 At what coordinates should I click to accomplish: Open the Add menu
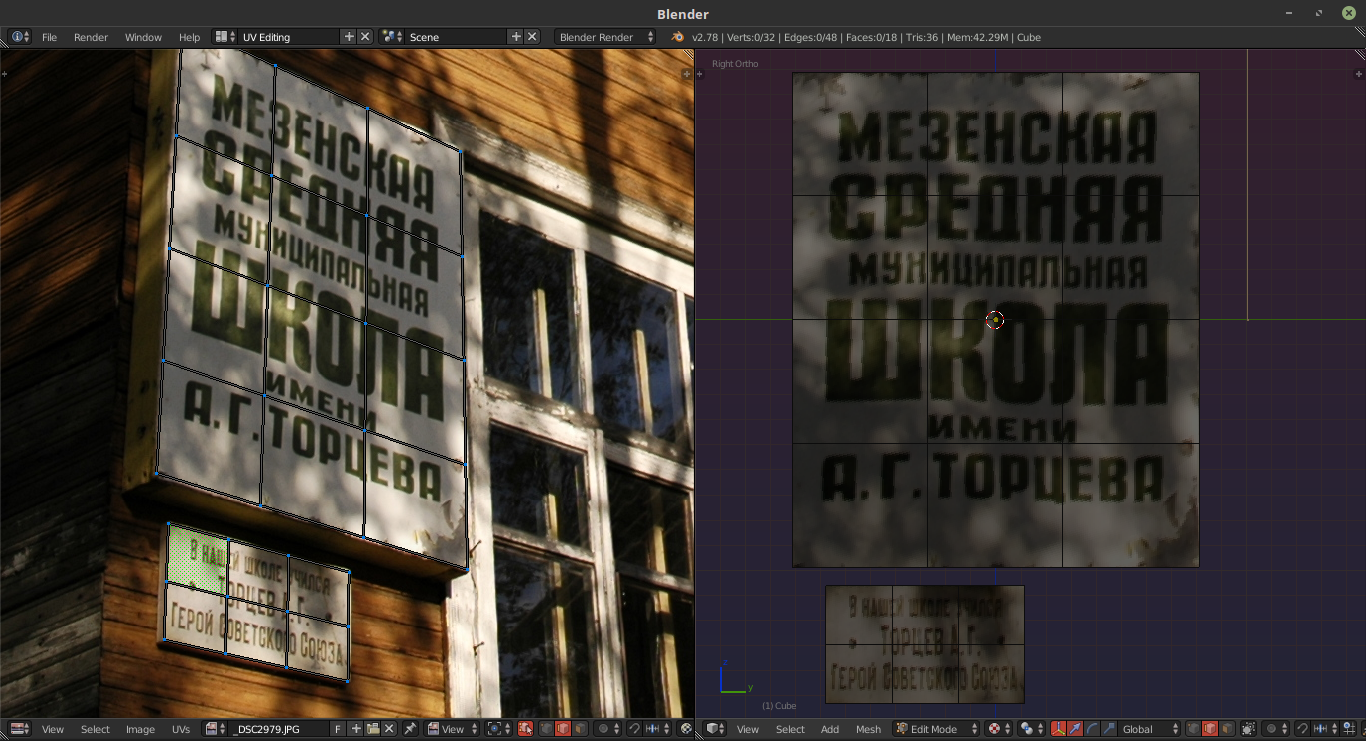click(830, 729)
